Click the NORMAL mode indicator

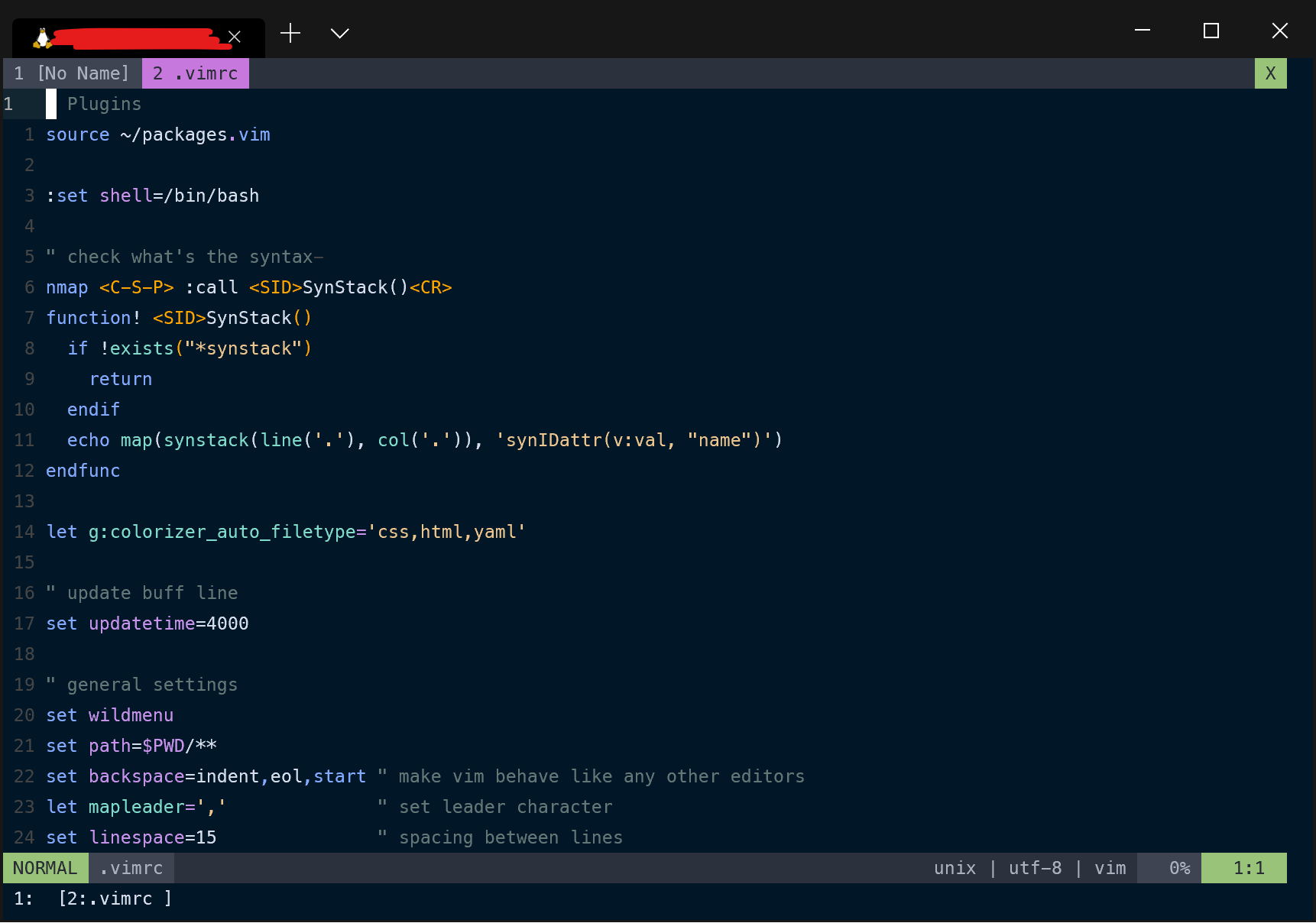click(x=45, y=868)
